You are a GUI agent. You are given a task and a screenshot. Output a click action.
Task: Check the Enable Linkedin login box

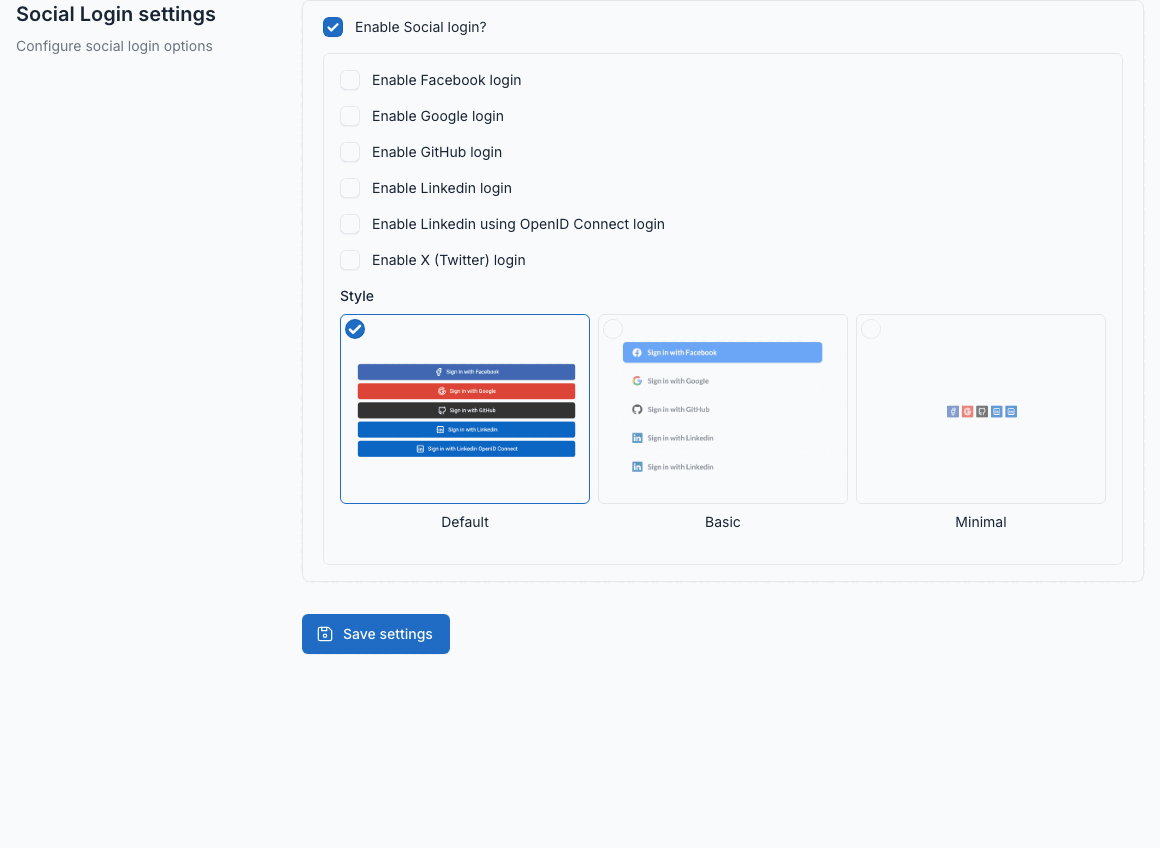click(350, 188)
